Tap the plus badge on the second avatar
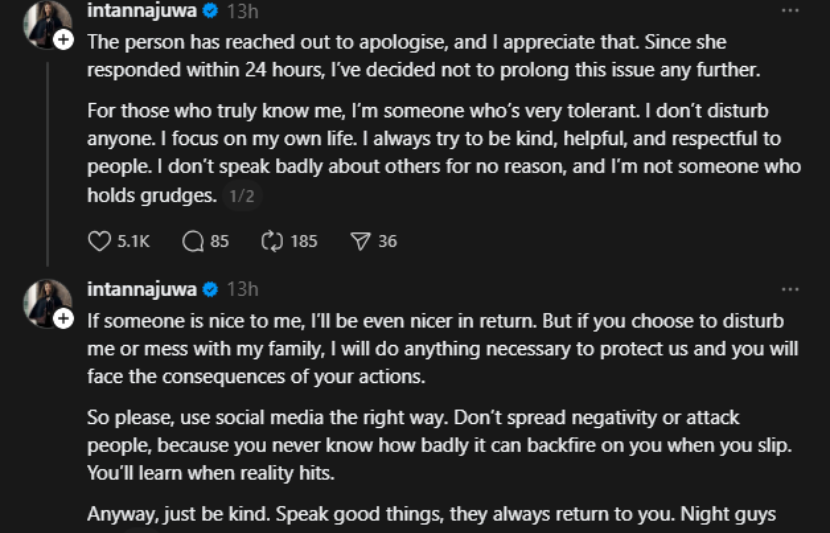 click(64, 319)
